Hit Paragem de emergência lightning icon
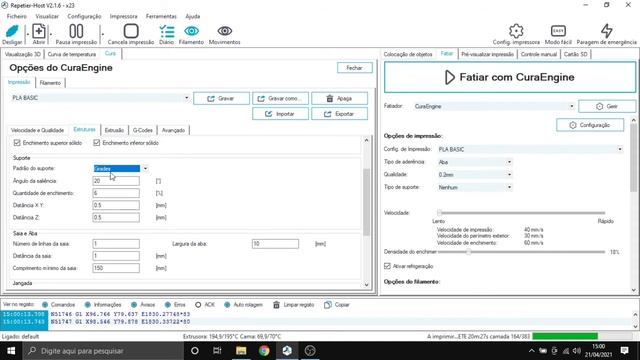 pyautogui.click(x=607, y=31)
